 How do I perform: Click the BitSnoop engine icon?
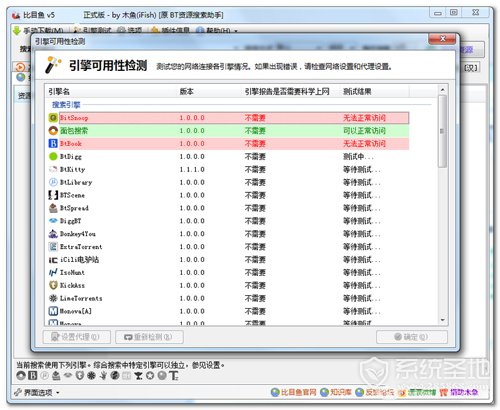point(53,118)
